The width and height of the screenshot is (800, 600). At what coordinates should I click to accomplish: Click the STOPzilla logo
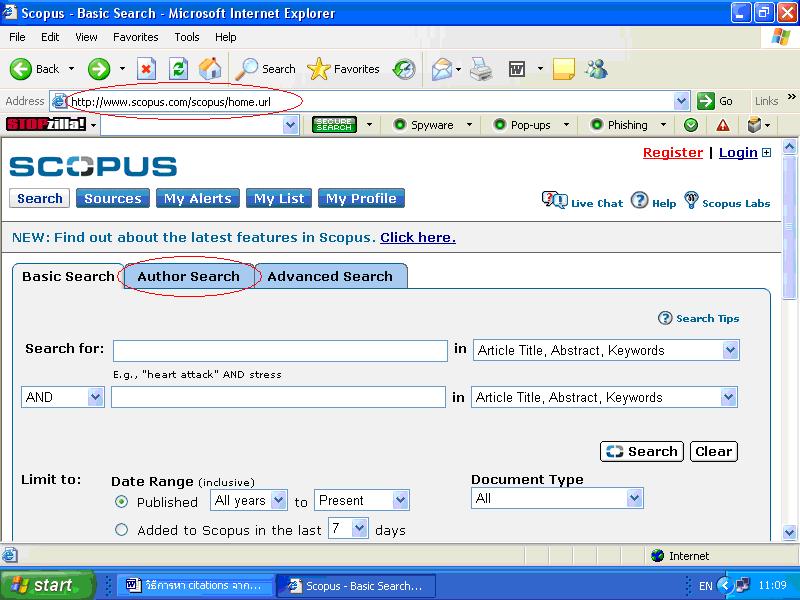coord(45,124)
